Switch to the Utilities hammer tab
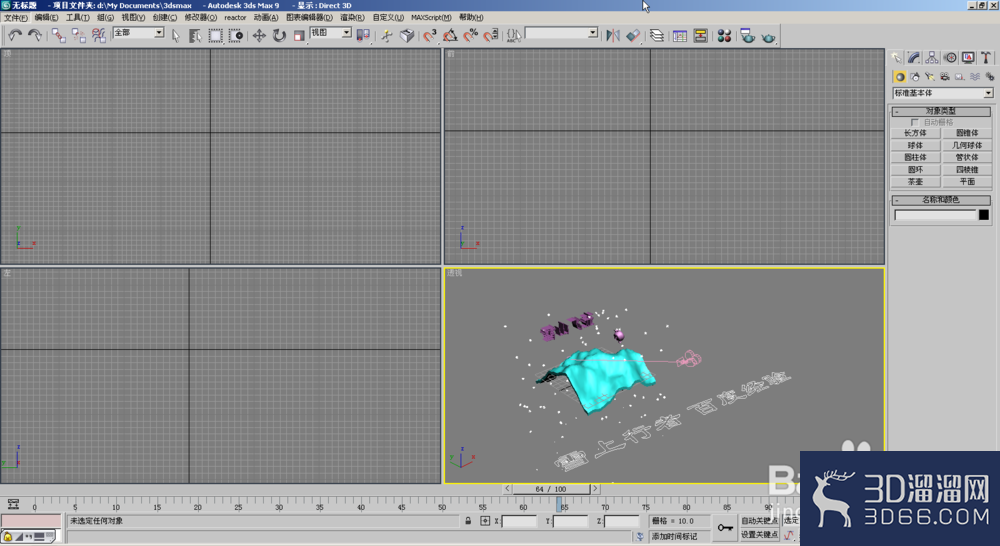1000x546 pixels. [x=986, y=58]
